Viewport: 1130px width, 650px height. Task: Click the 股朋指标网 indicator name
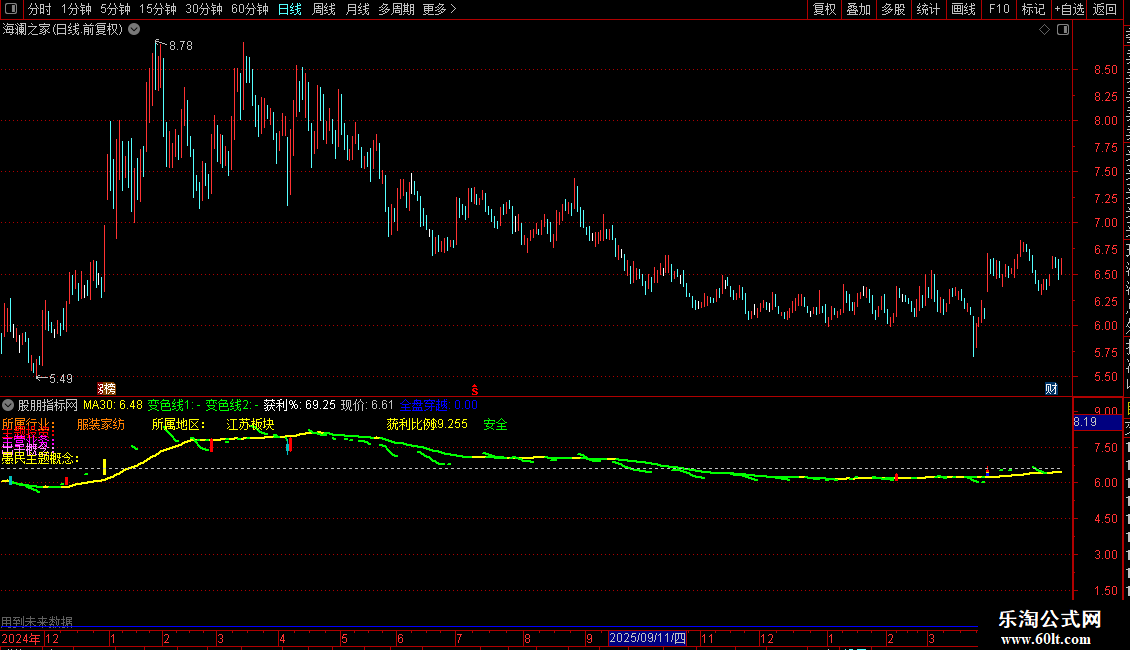(x=48, y=405)
